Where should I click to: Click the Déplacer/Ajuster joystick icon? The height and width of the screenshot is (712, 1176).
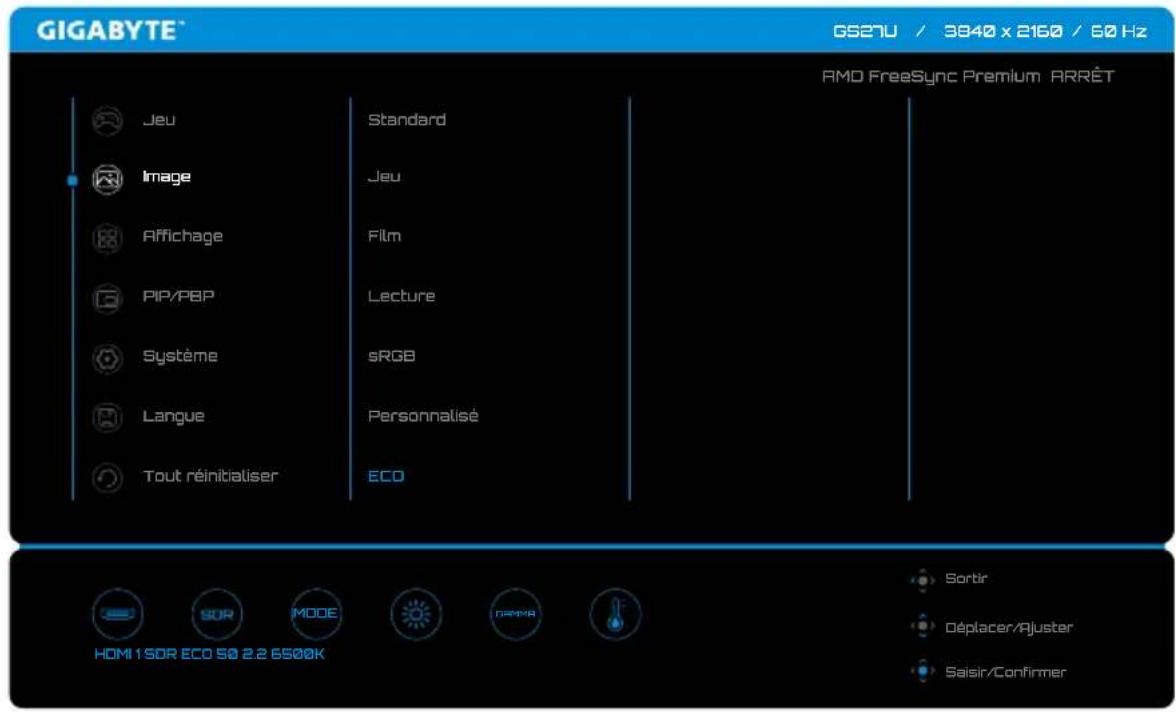[x=922, y=626]
